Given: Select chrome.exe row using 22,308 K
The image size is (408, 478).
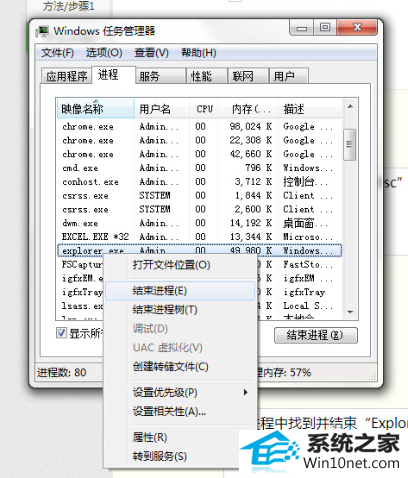Looking at the screenshot, I should pos(199,140).
